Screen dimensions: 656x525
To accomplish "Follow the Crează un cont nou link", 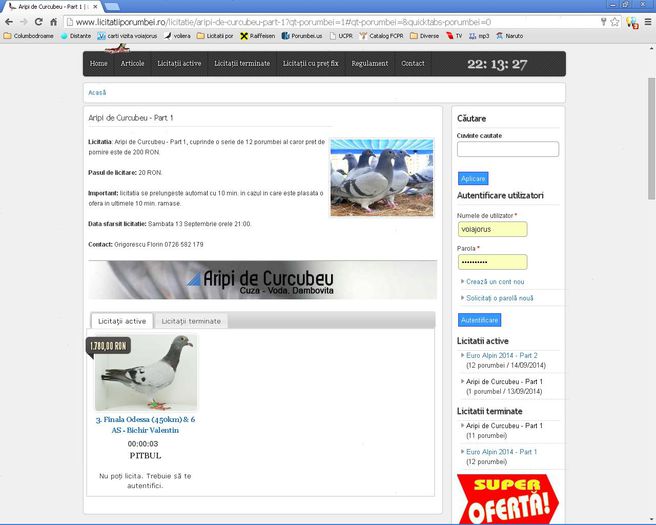I will (x=495, y=282).
